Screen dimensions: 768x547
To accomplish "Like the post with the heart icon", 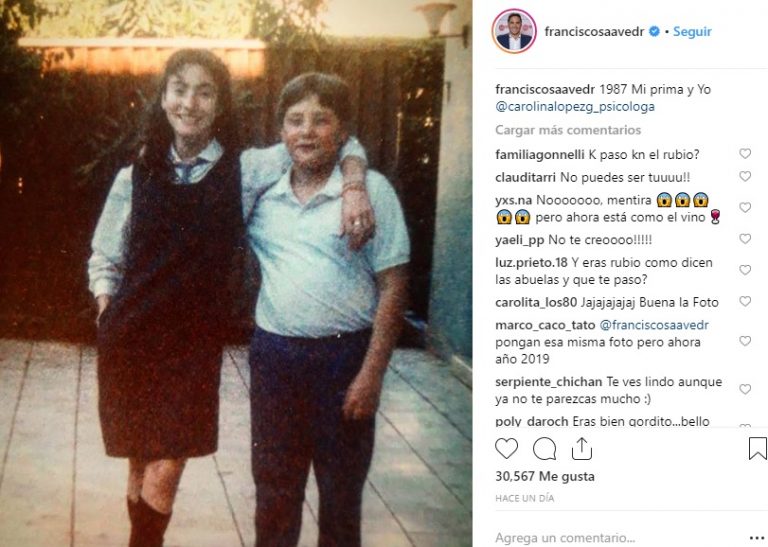I will click(x=506, y=448).
